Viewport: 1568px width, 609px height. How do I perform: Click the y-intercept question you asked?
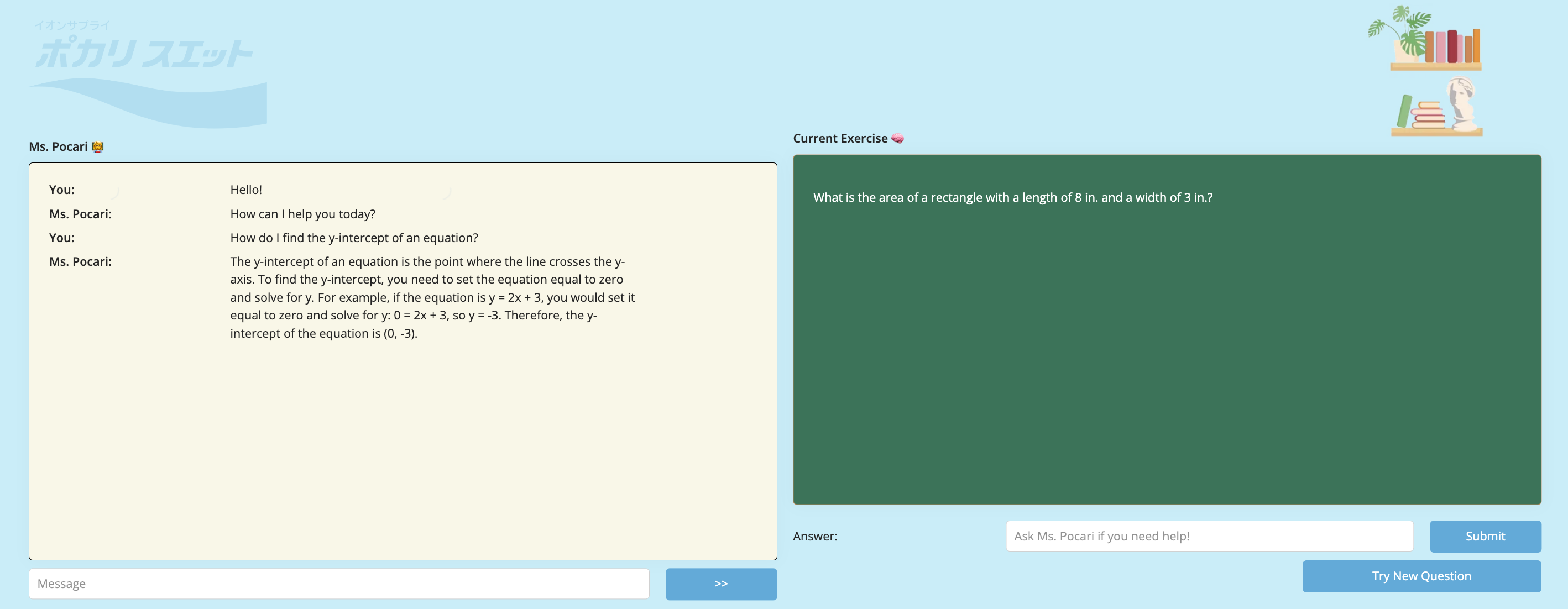click(354, 238)
